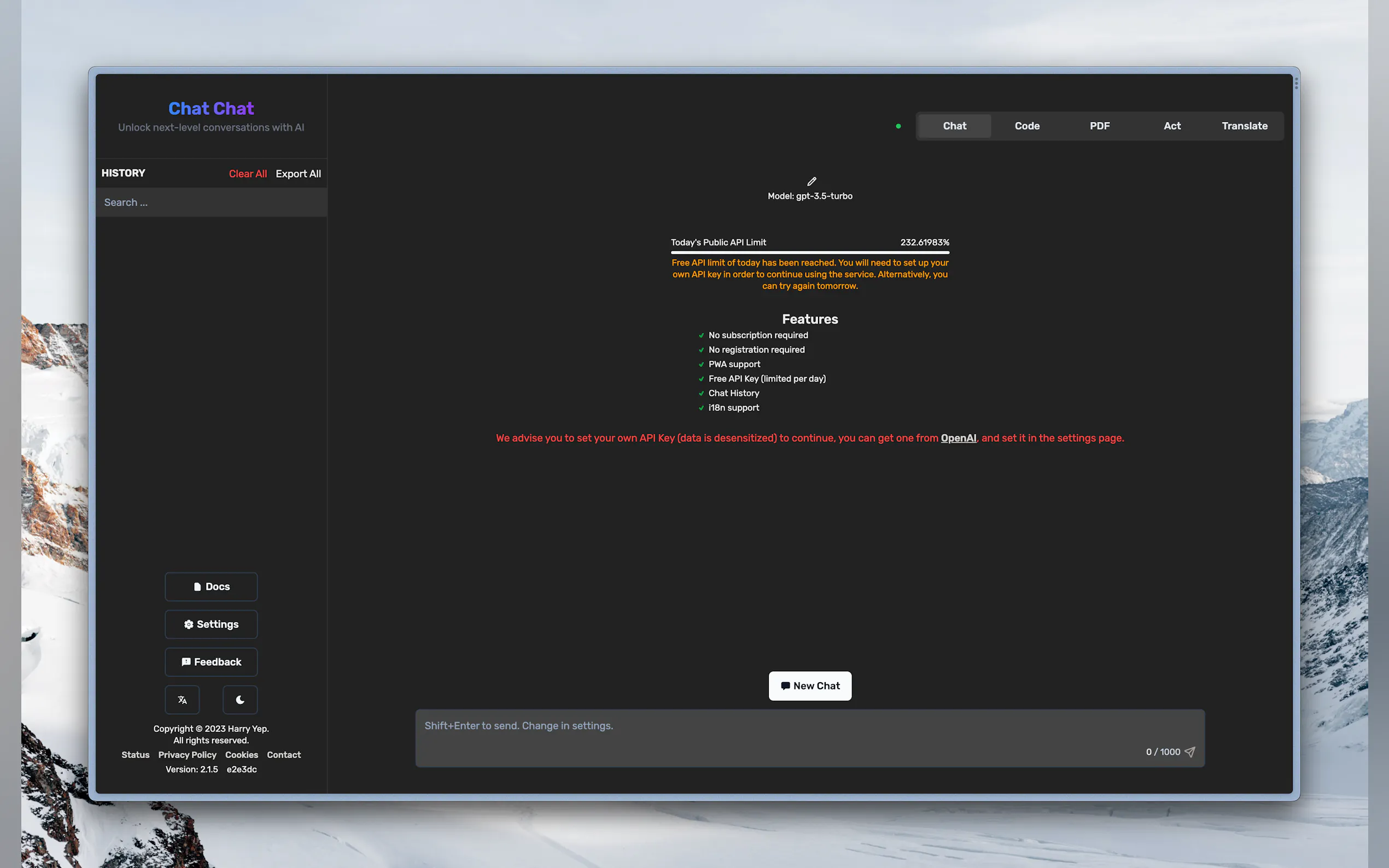
Task: Open the Feedback button with the chat icon
Action: coord(211,662)
